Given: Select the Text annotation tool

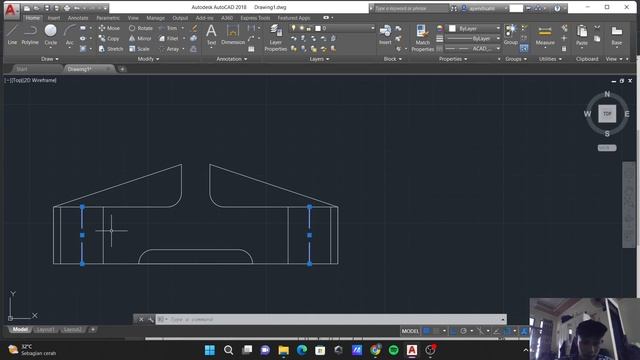Looking at the screenshot, I should 211,34.
